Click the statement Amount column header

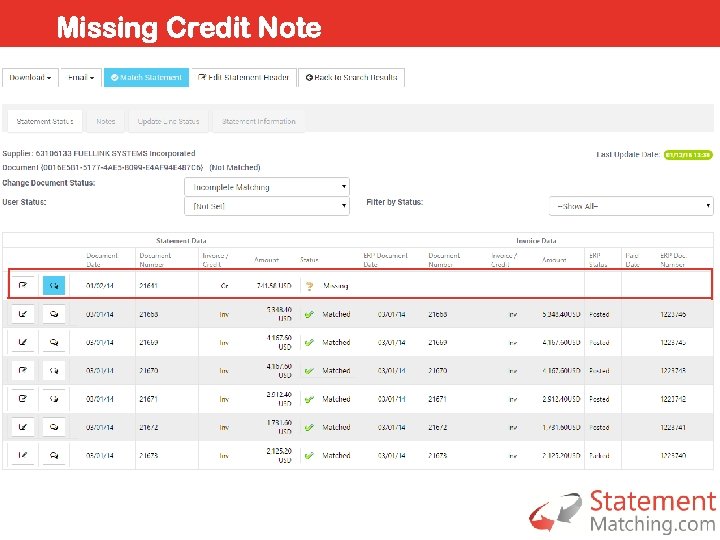coord(267,260)
